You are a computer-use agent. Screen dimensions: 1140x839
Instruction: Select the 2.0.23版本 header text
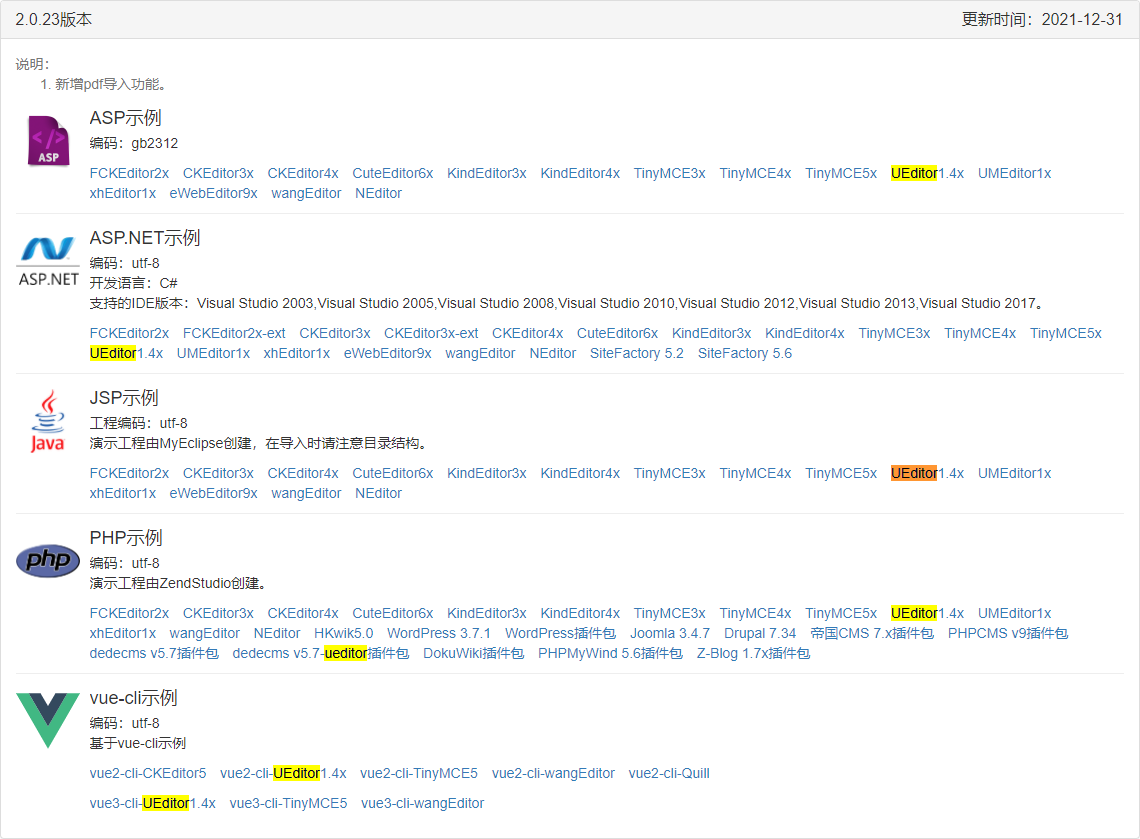coord(56,18)
